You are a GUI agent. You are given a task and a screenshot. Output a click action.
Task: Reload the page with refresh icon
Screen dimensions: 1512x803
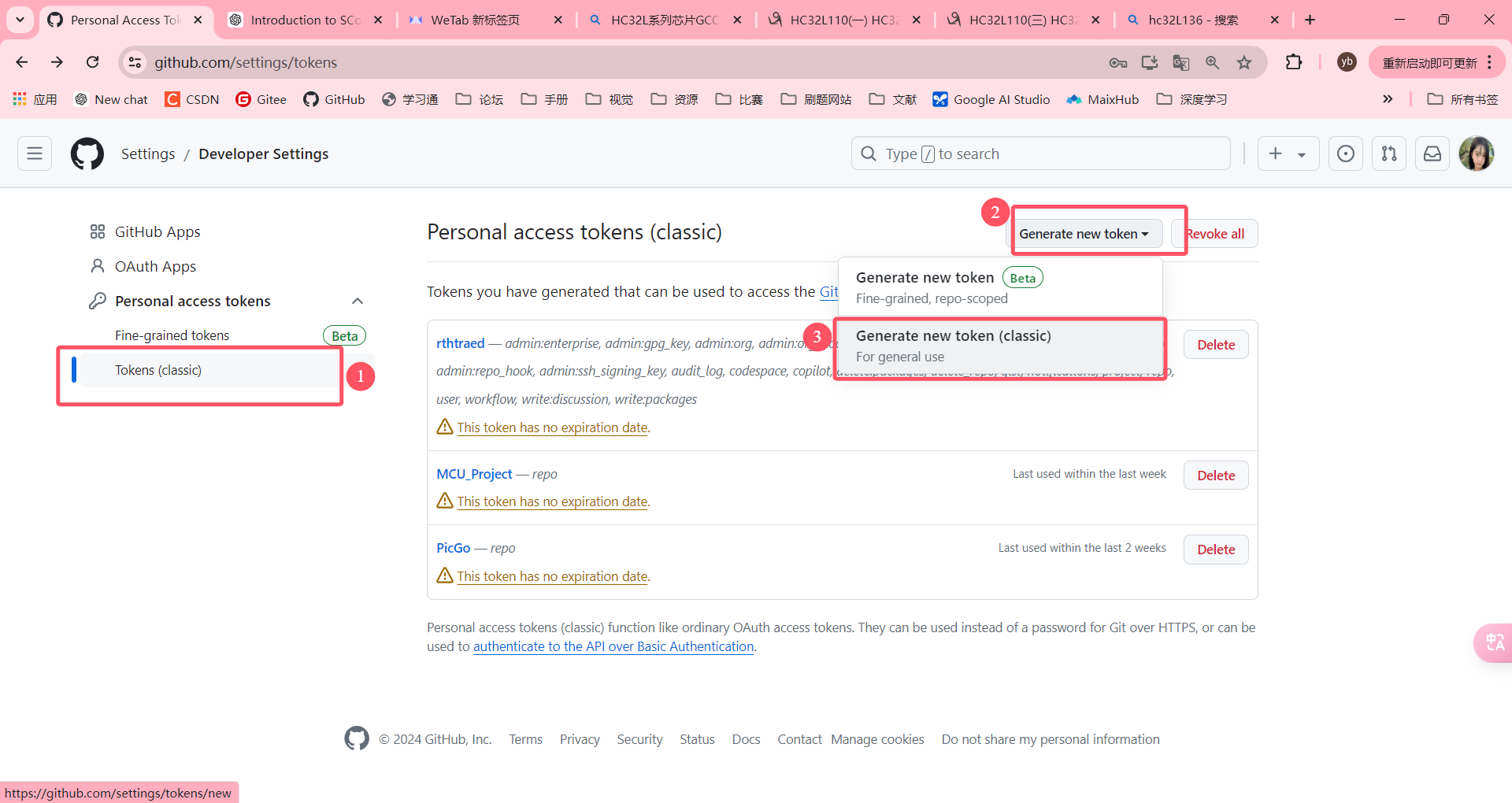(x=93, y=62)
